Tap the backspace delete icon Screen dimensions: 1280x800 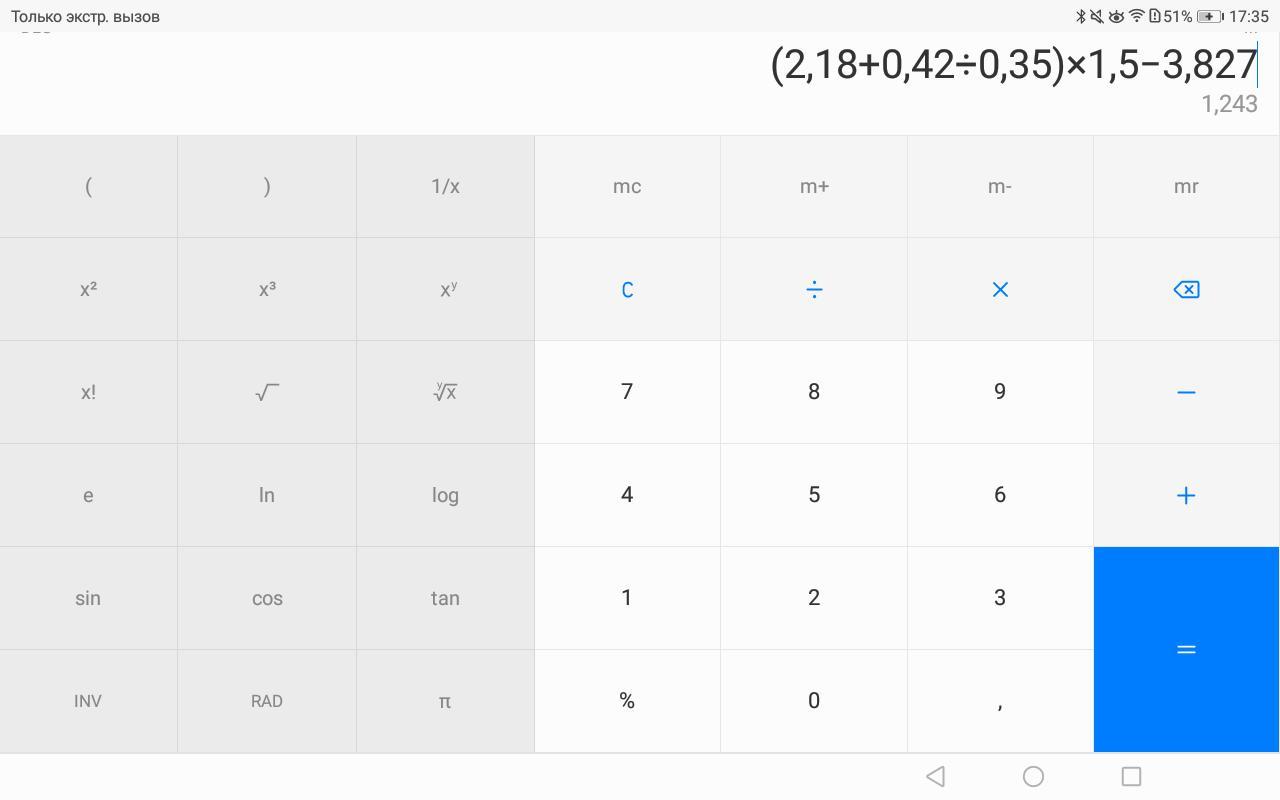tap(1186, 290)
